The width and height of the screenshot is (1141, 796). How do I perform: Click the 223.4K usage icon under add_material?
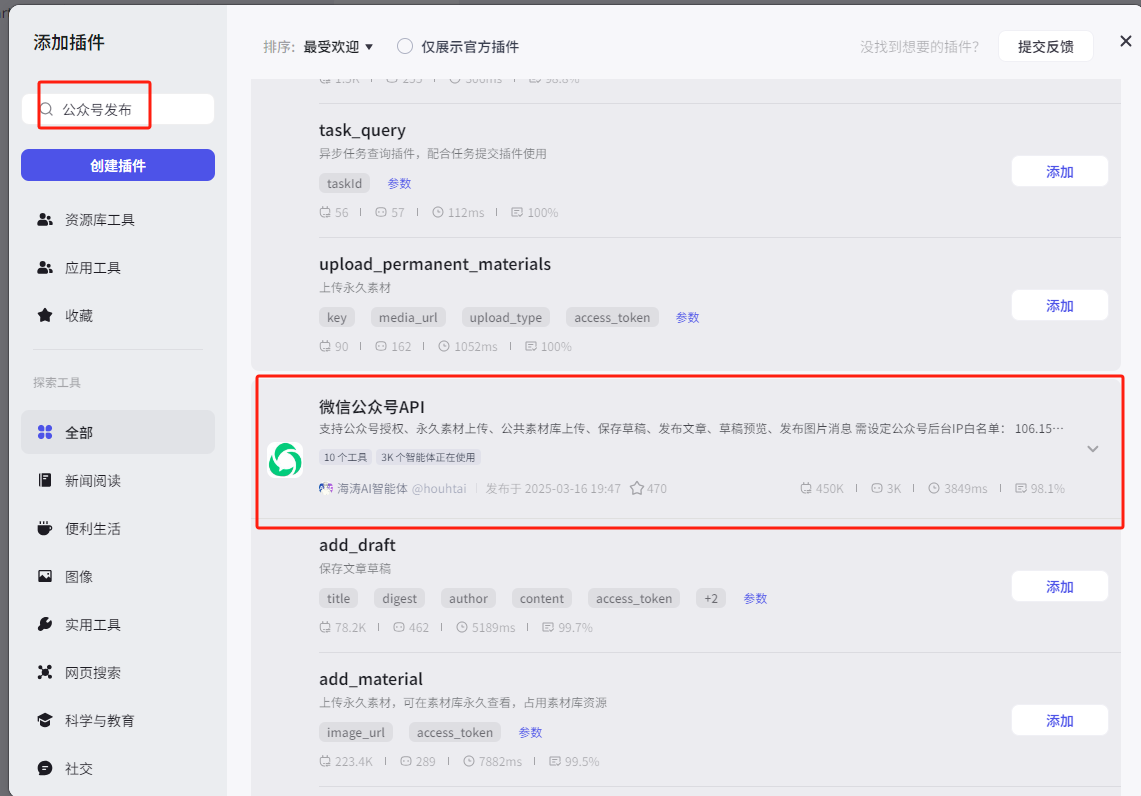tap(325, 761)
